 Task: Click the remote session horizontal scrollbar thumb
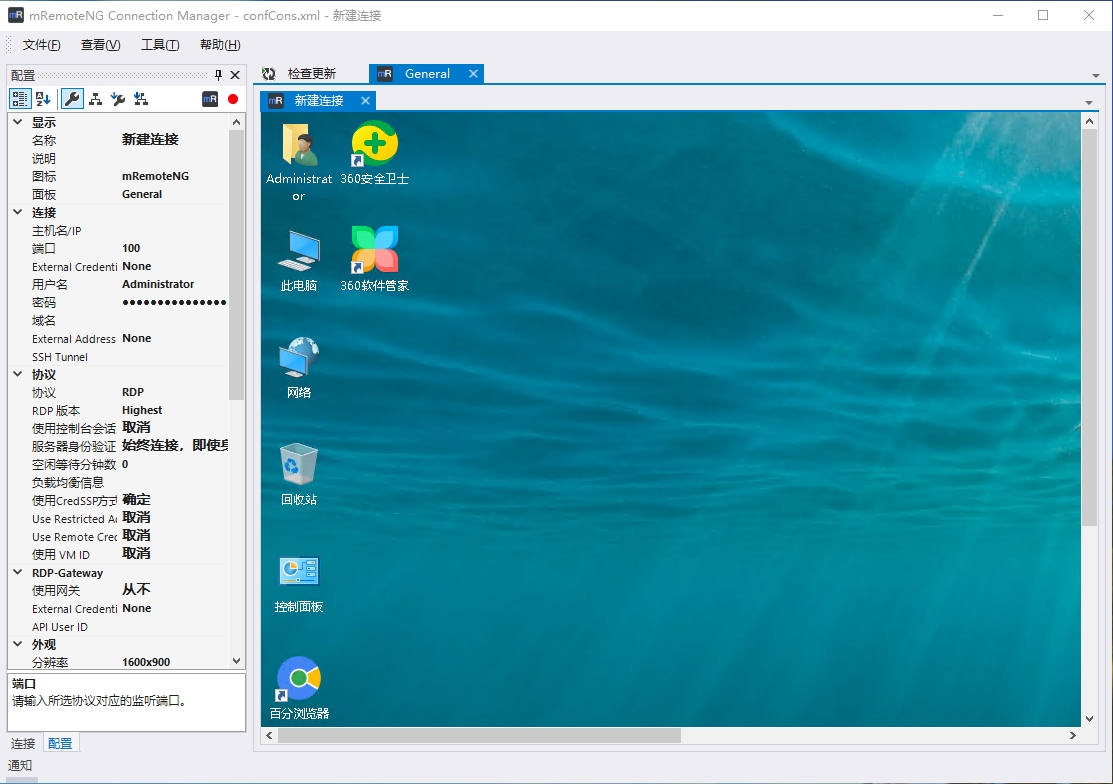point(479,736)
